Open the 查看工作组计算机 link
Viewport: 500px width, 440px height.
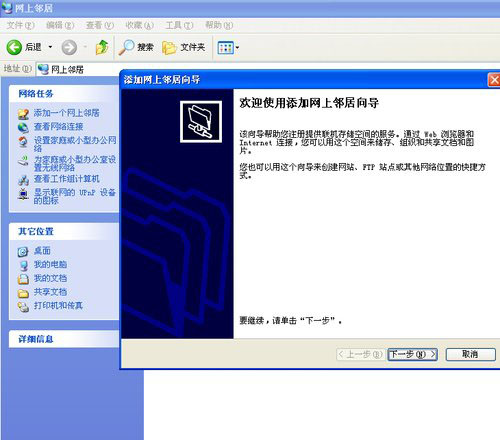pyautogui.click(x=67, y=179)
